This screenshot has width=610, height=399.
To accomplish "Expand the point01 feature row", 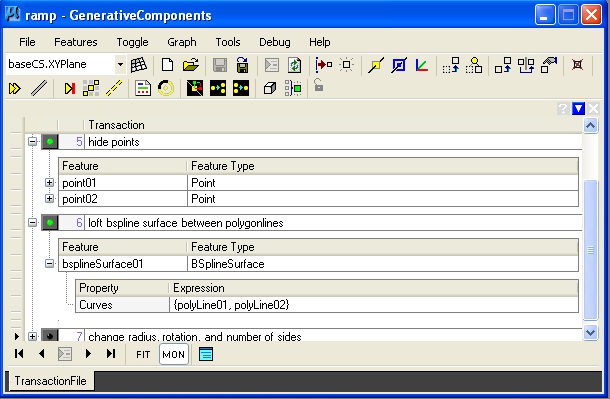I will (x=49, y=182).
